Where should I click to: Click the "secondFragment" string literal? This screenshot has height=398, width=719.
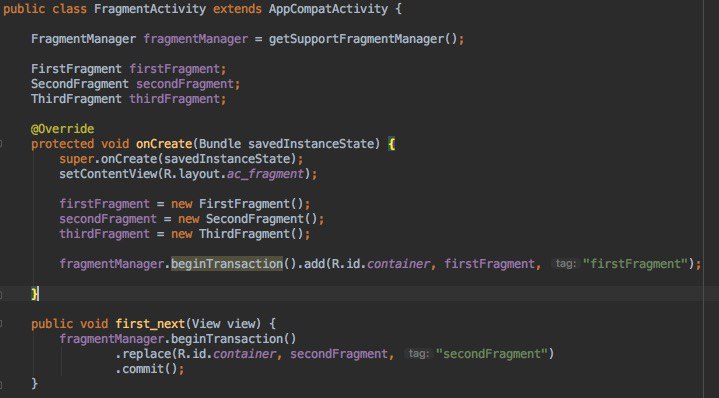[x=492, y=354]
